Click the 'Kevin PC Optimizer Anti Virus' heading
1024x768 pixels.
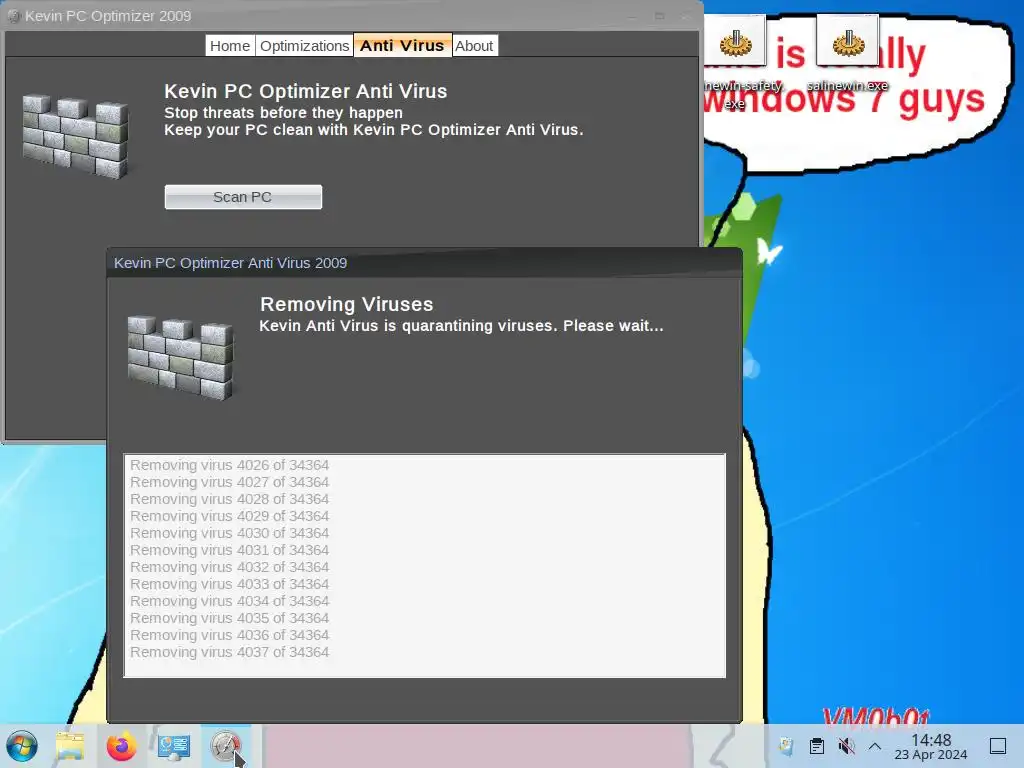point(306,91)
